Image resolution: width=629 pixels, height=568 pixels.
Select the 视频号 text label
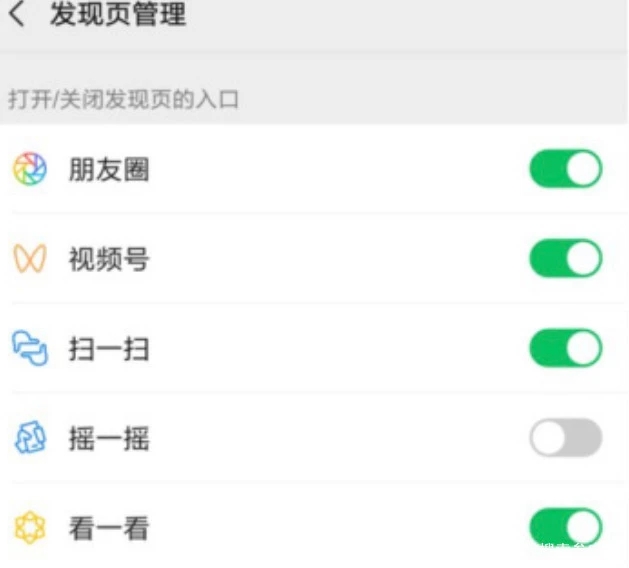[109, 260]
